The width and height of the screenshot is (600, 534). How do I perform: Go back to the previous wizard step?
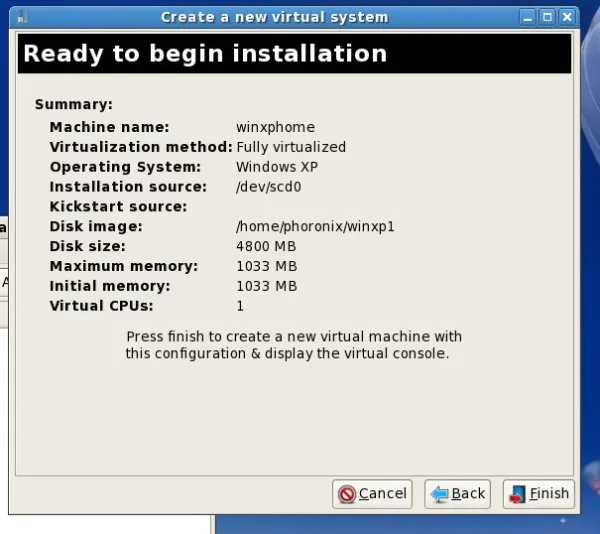457,493
